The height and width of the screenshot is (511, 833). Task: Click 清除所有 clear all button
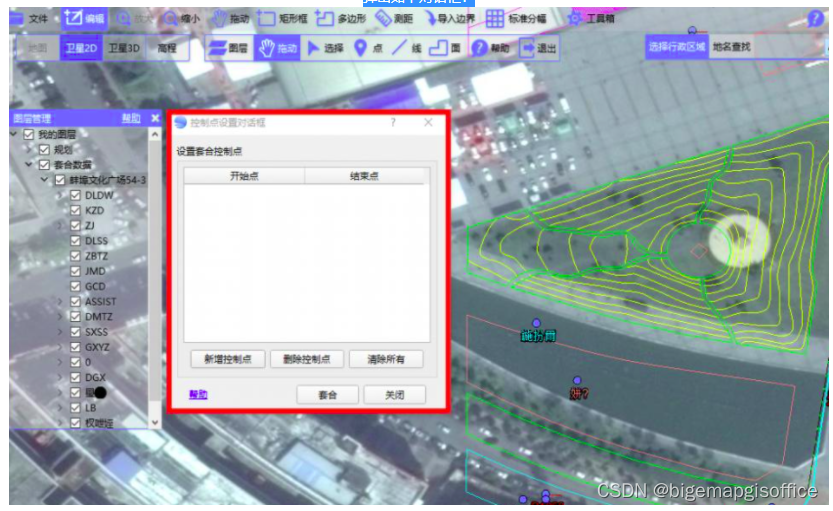click(386, 359)
